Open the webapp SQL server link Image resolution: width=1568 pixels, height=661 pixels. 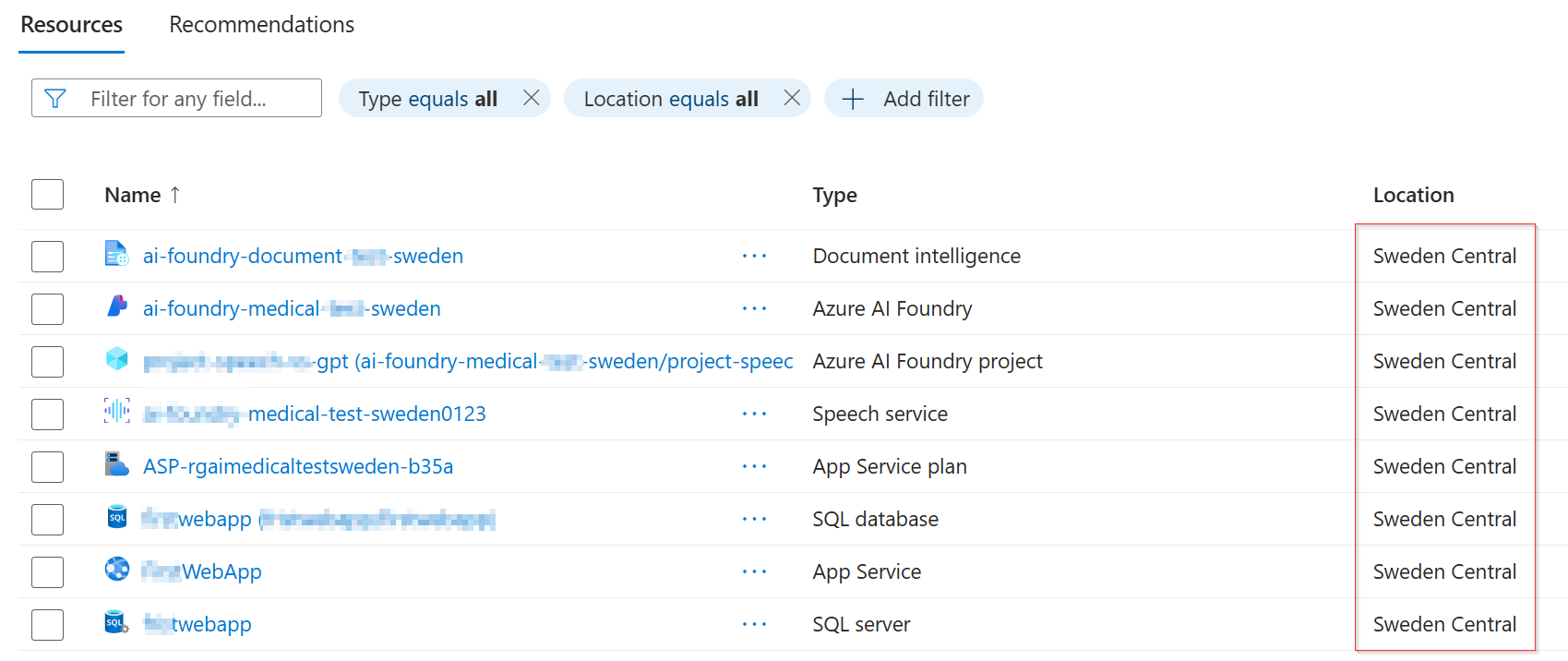197,624
